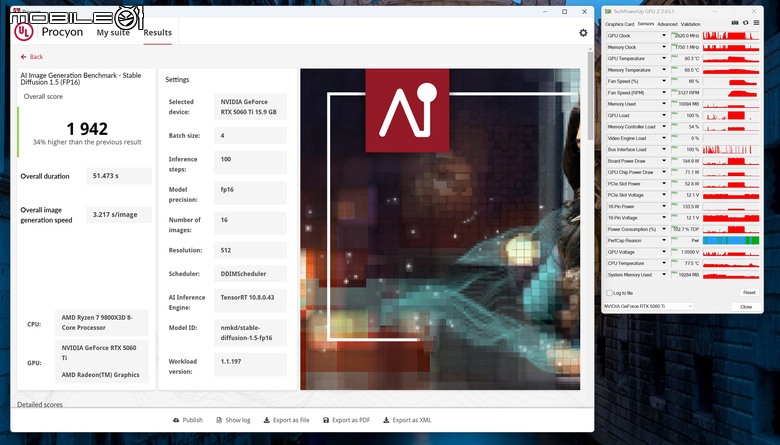Screen dimensions: 780x445
Task: Click the Inference steps value 100
Action: click(250, 163)
